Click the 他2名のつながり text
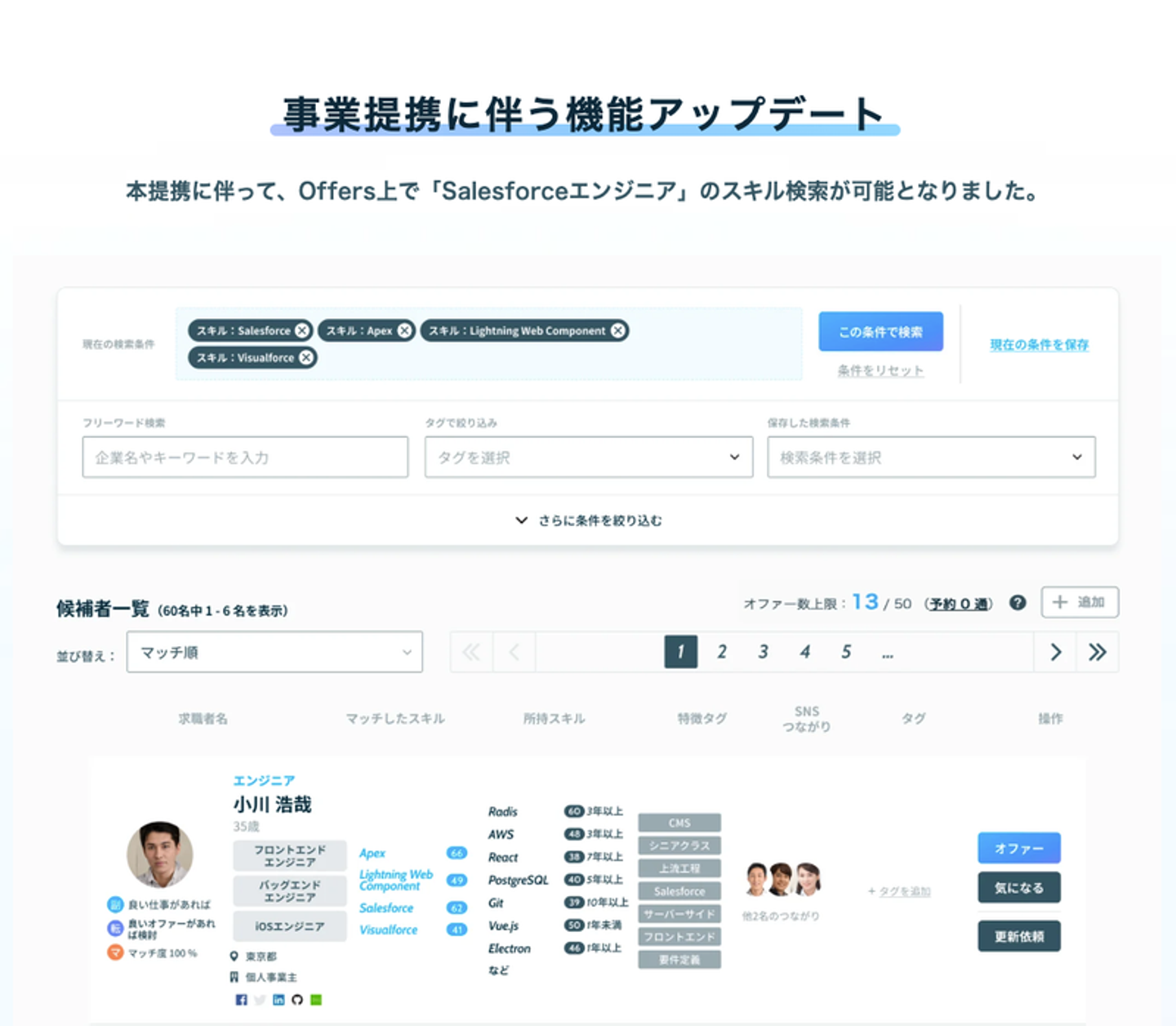 pos(781,916)
